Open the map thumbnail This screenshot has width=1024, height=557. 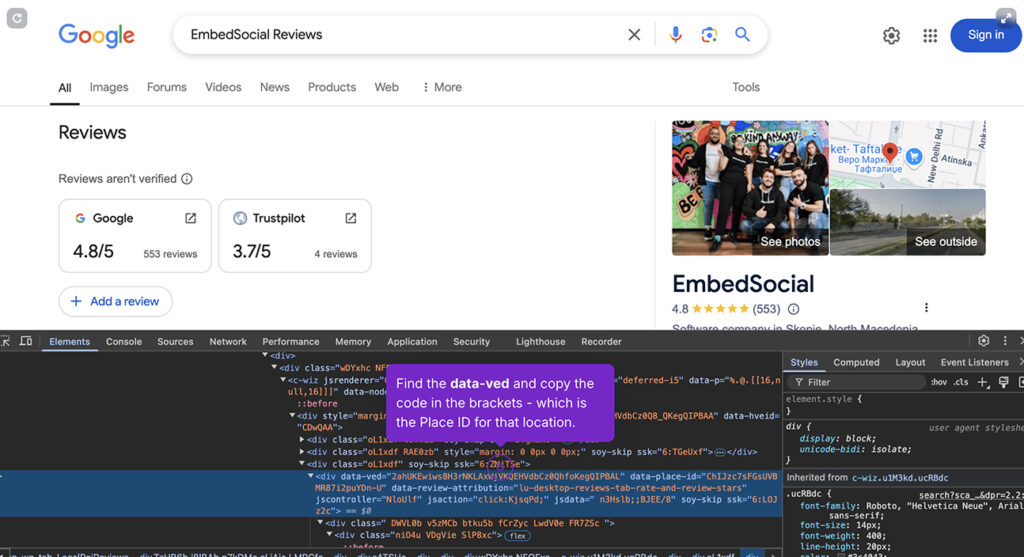click(x=908, y=154)
